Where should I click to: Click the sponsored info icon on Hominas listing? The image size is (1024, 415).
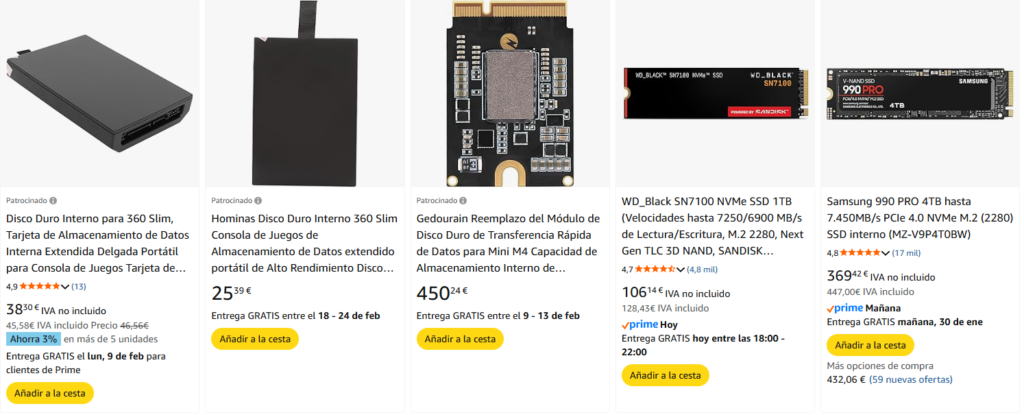(259, 200)
